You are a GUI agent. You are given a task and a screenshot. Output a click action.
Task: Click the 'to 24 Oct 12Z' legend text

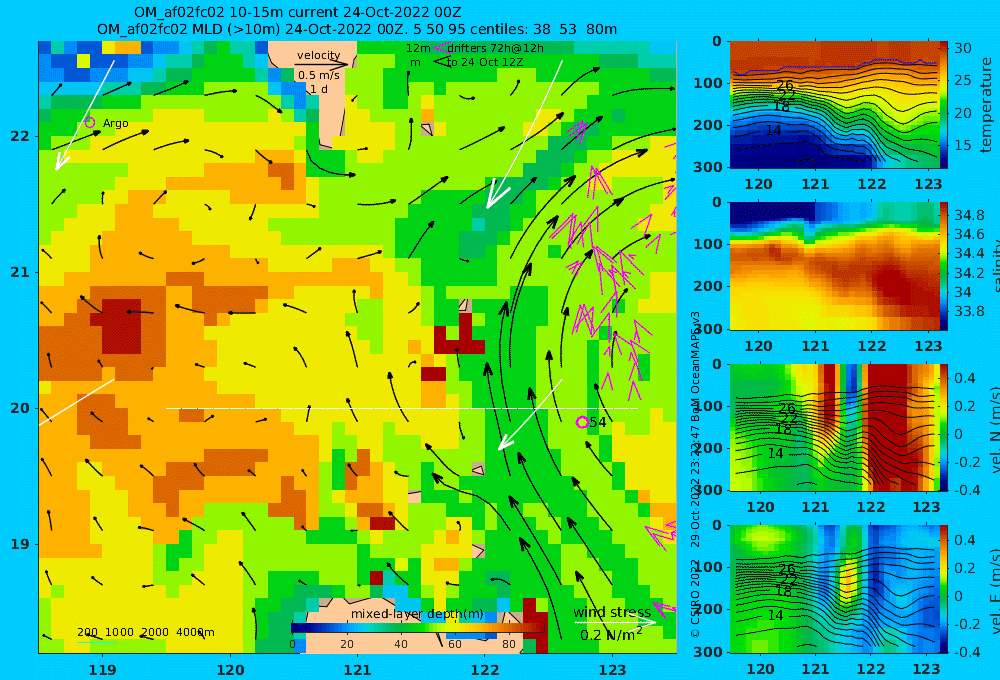coord(485,62)
